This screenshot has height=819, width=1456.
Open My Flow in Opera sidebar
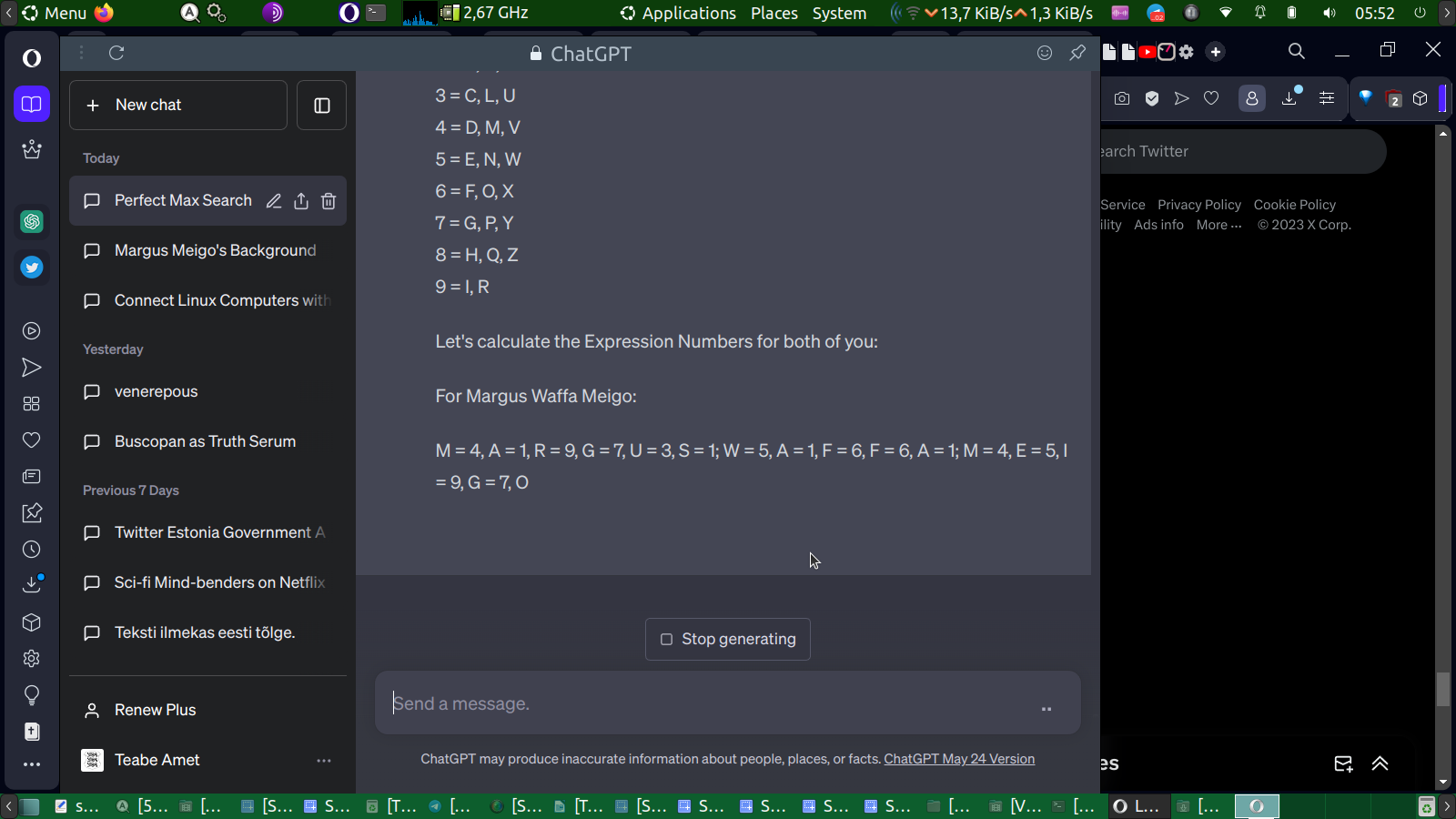(32, 368)
